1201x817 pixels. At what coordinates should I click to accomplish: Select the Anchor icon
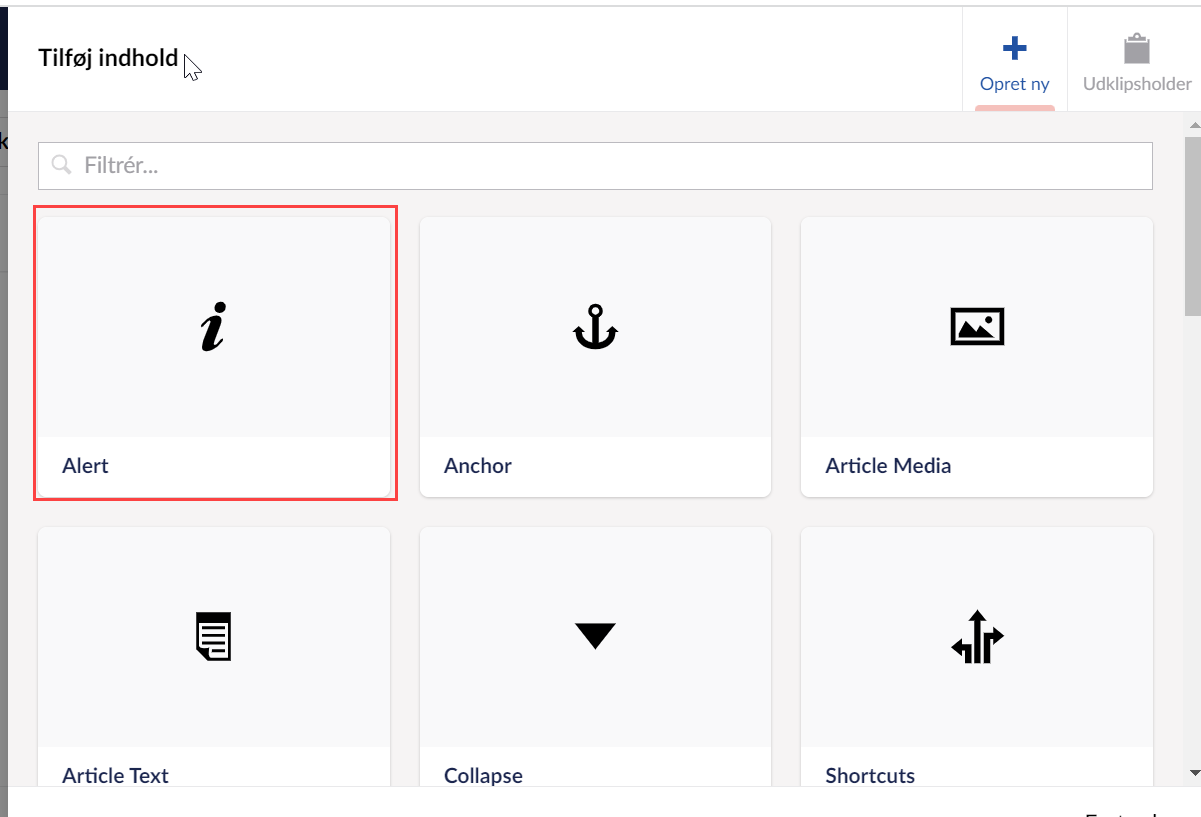595,327
